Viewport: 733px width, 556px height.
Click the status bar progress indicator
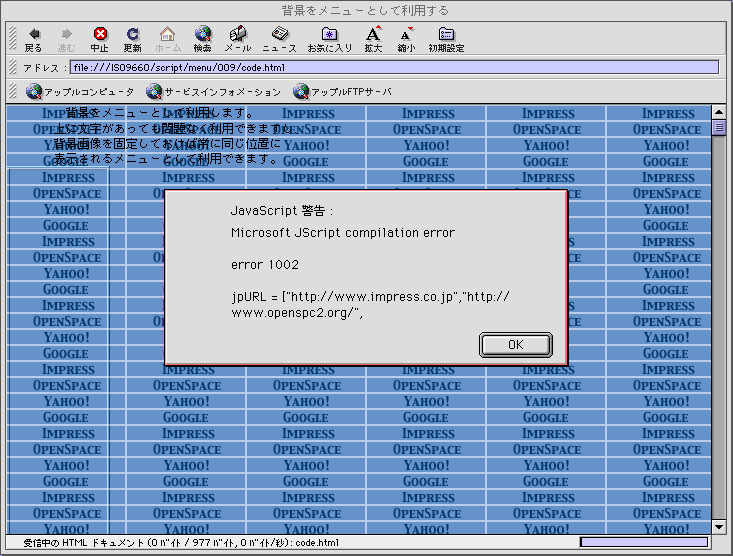point(644,542)
